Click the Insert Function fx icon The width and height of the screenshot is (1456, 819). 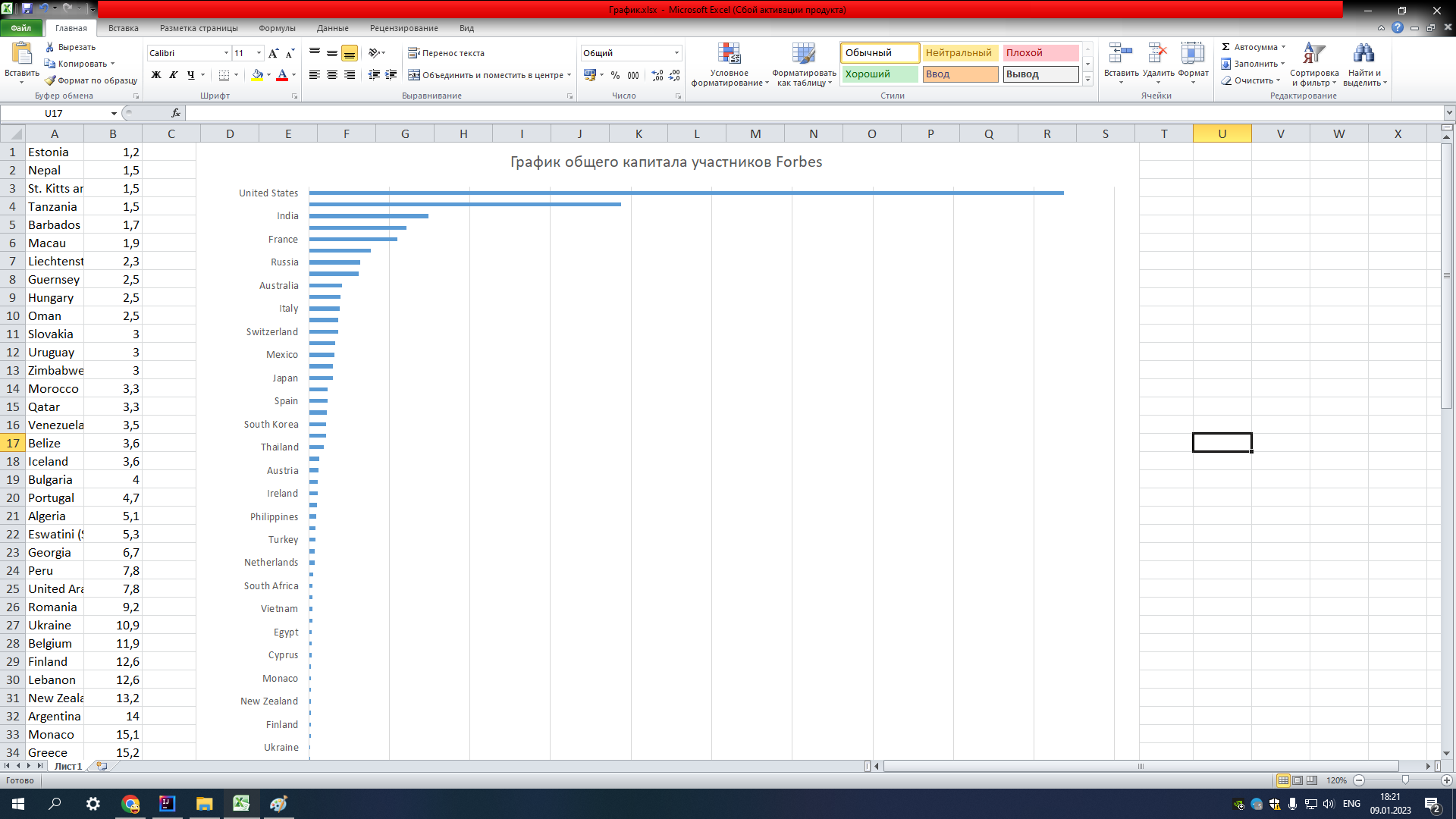(x=176, y=113)
